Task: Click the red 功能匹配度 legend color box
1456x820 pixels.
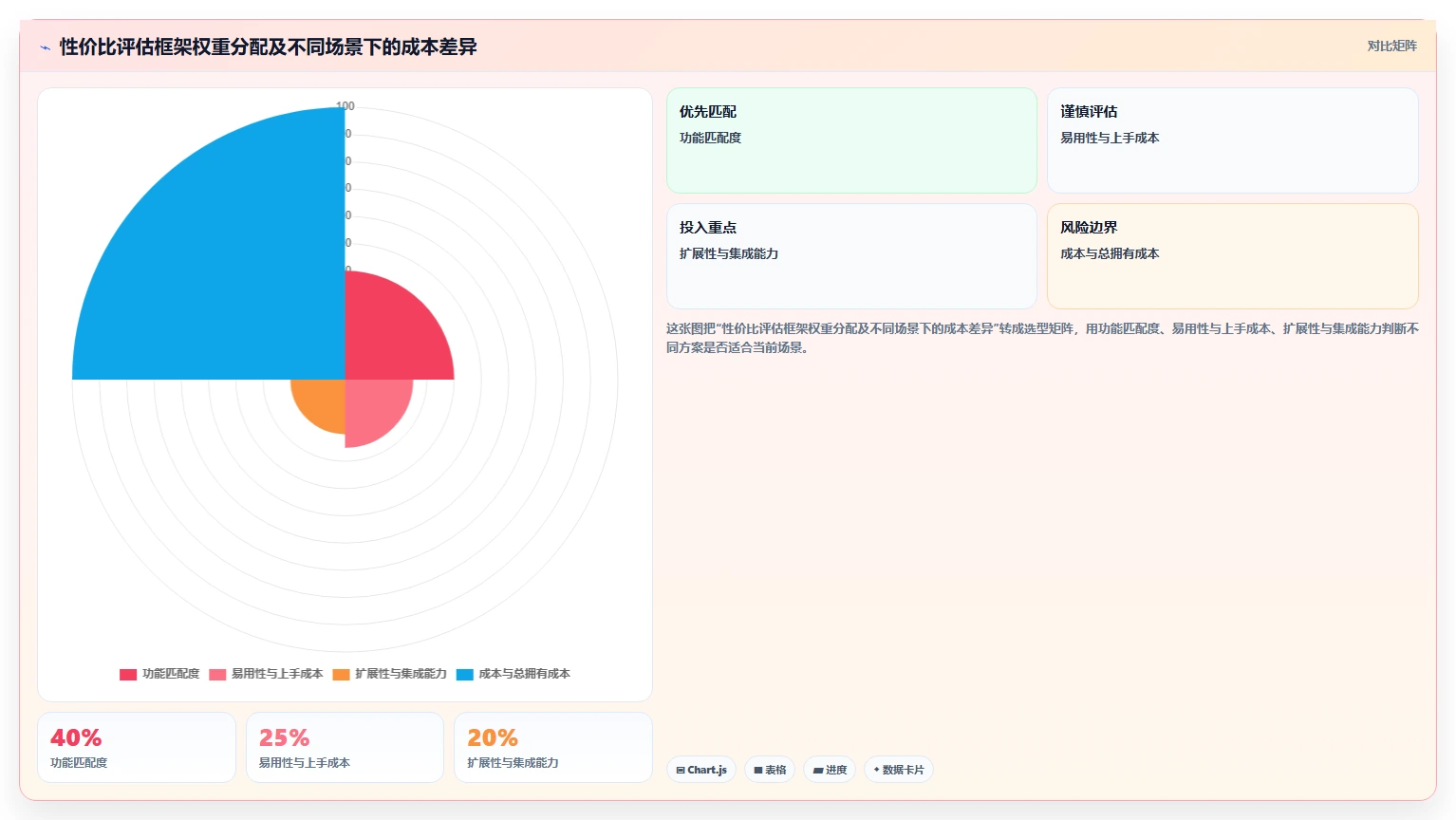Action: [x=128, y=675]
